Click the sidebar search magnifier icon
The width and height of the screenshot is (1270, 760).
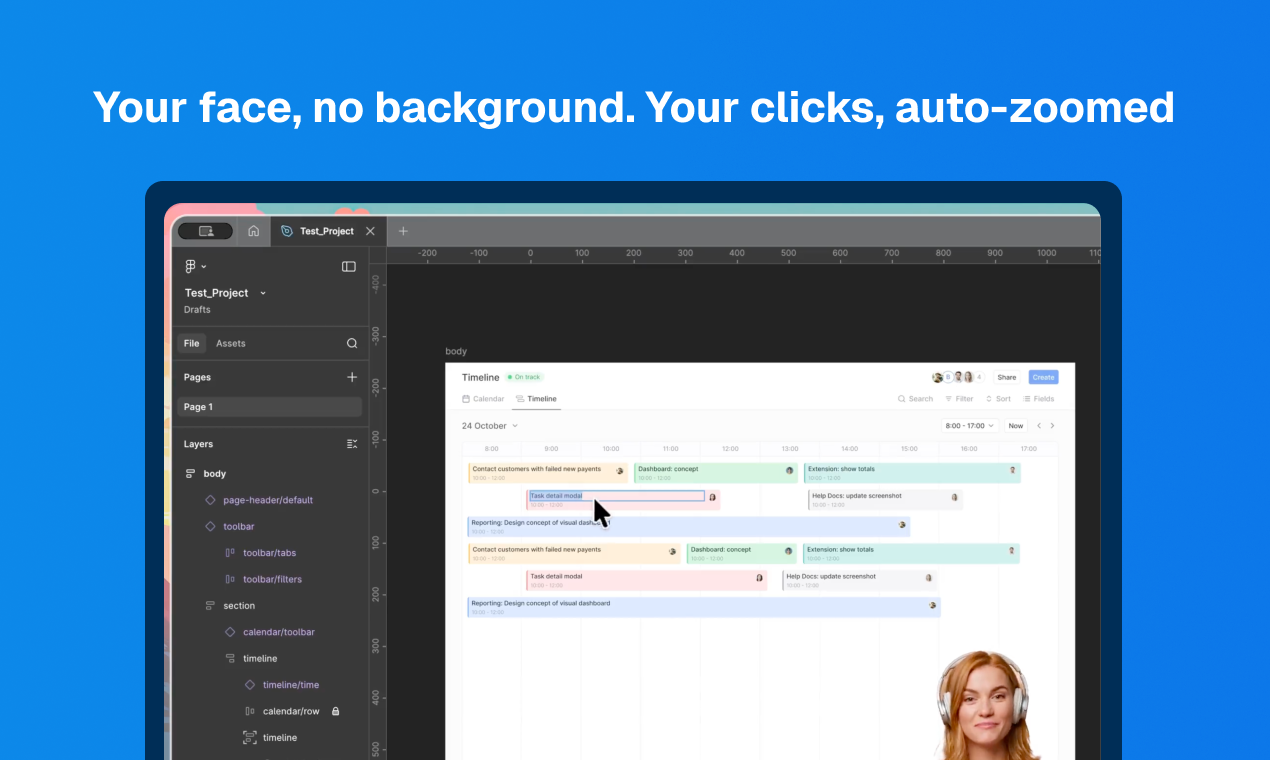[352, 343]
